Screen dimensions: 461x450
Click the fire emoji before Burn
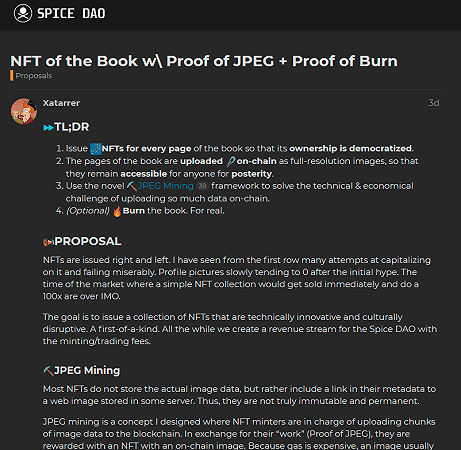(117, 211)
